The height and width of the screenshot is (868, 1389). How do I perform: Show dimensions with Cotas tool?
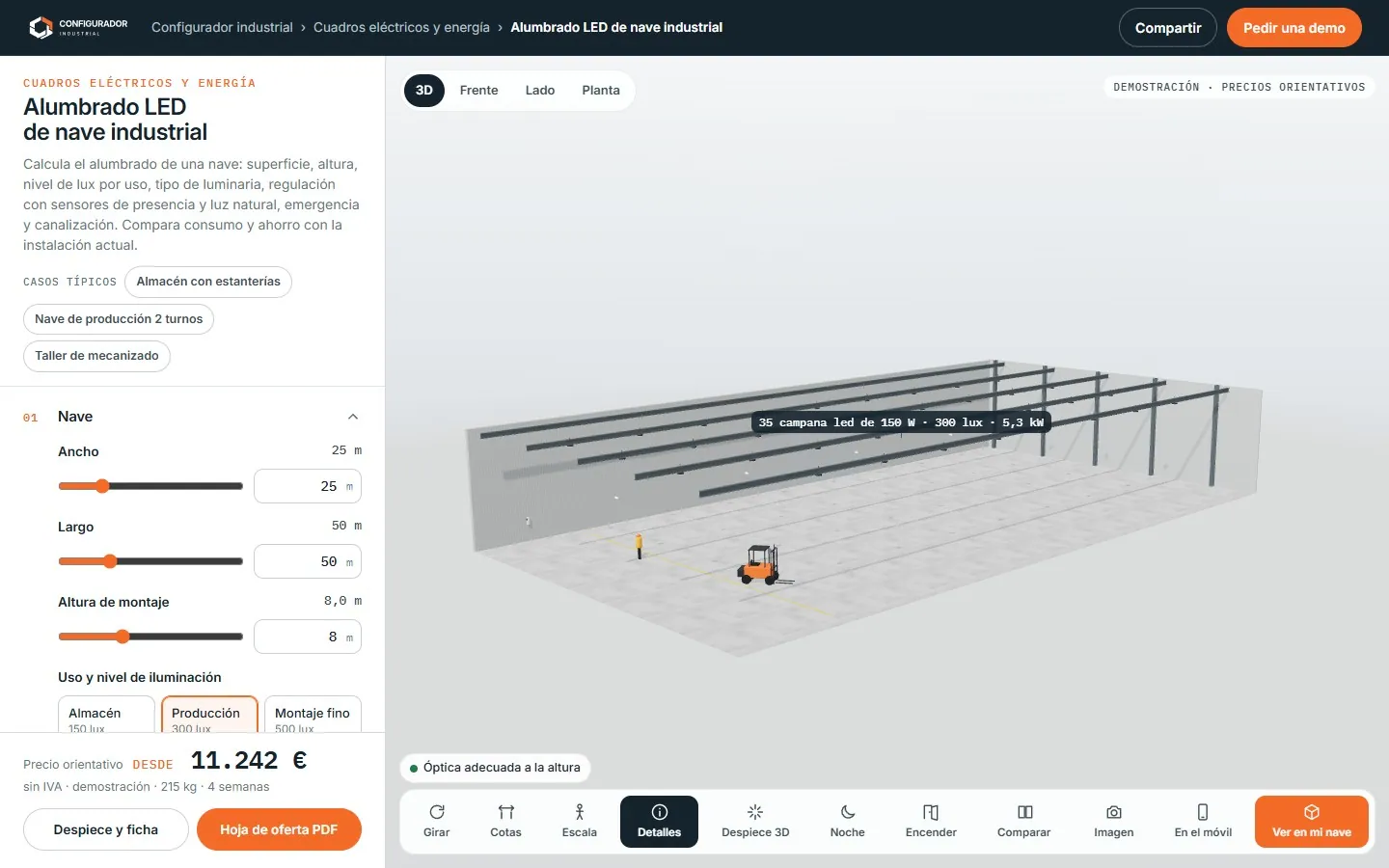pyautogui.click(x=505, y=822)
